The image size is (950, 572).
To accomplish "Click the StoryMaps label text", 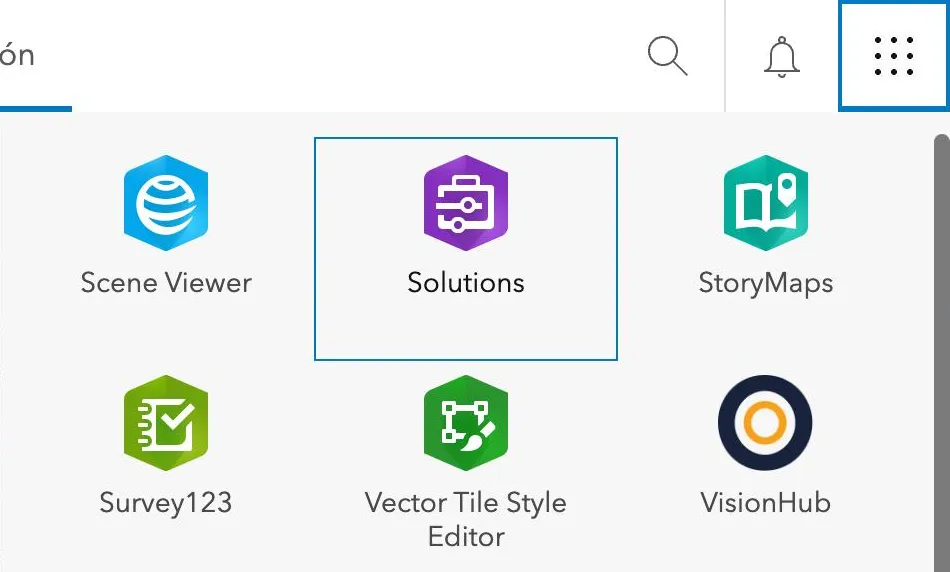I will (766, 284).
